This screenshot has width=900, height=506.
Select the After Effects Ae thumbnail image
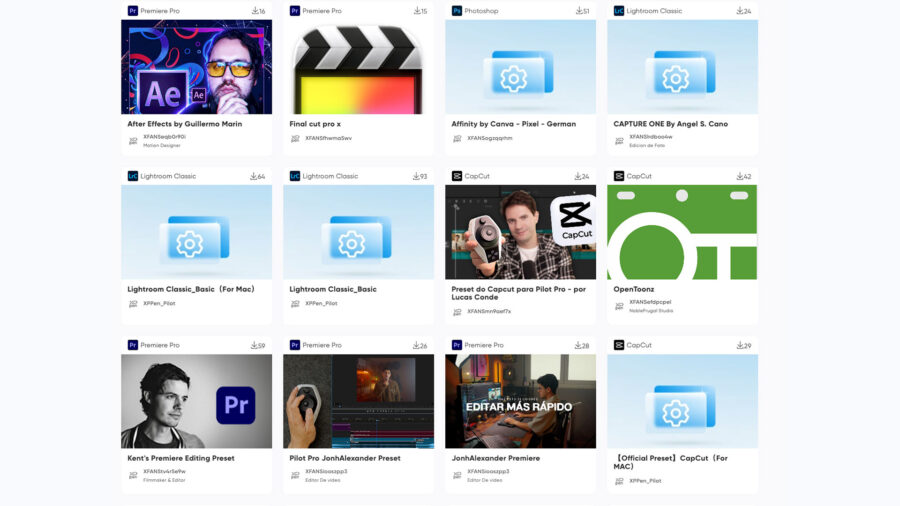[x=196, y=67]
